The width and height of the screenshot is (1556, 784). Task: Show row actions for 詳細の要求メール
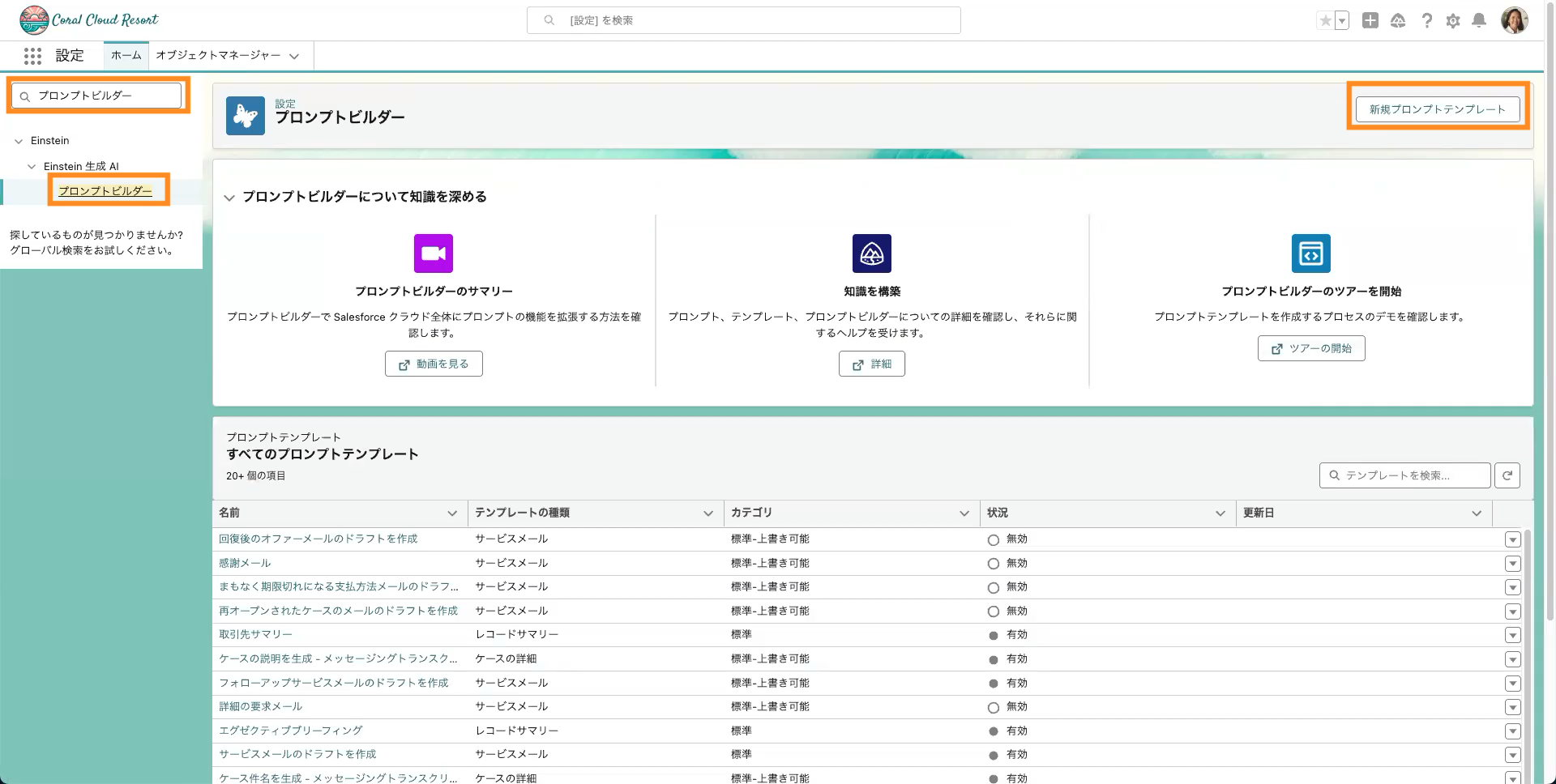pyautogui.click(x=1512, y=707)
